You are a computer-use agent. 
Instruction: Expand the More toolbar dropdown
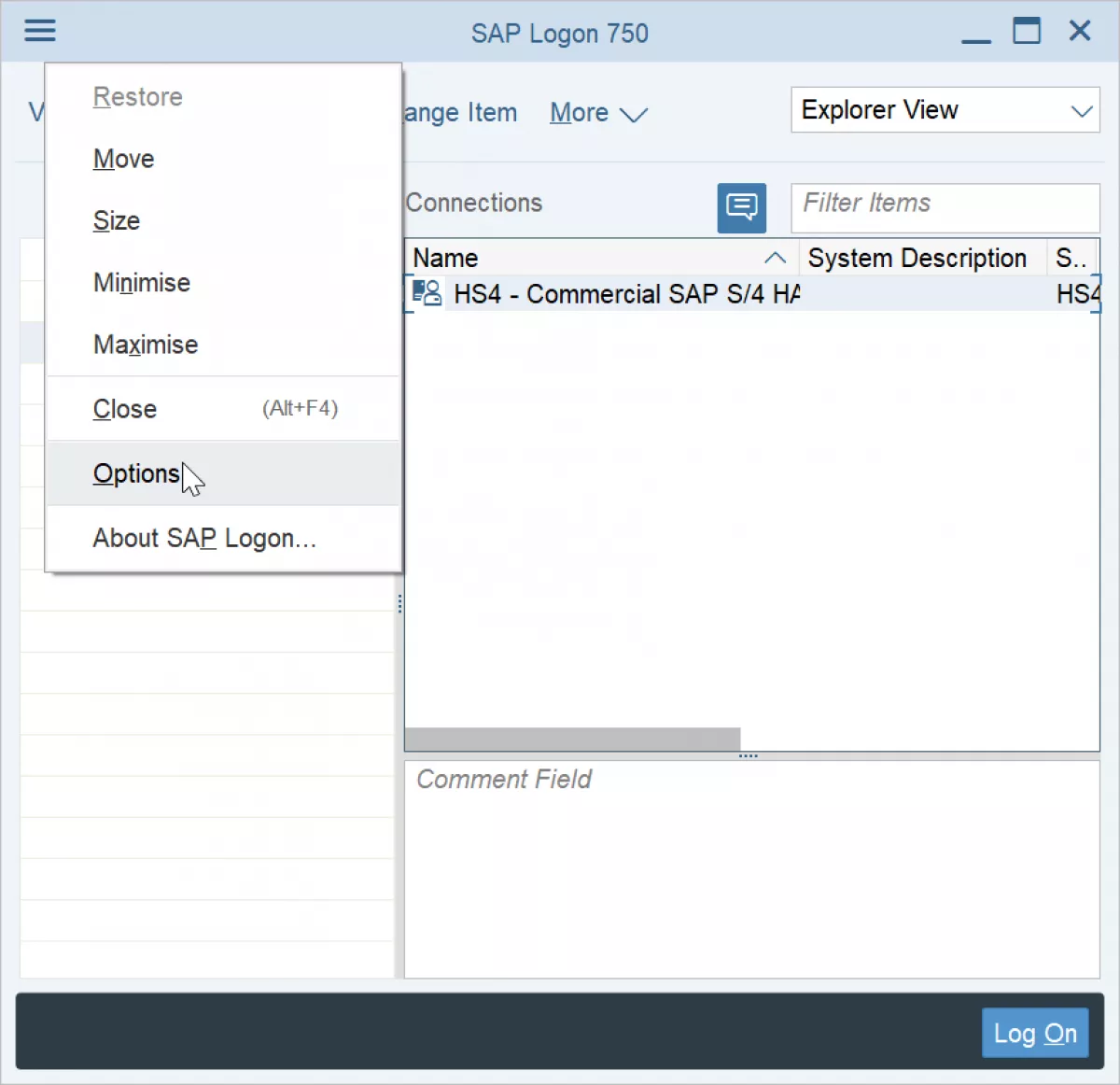(598, 113)
